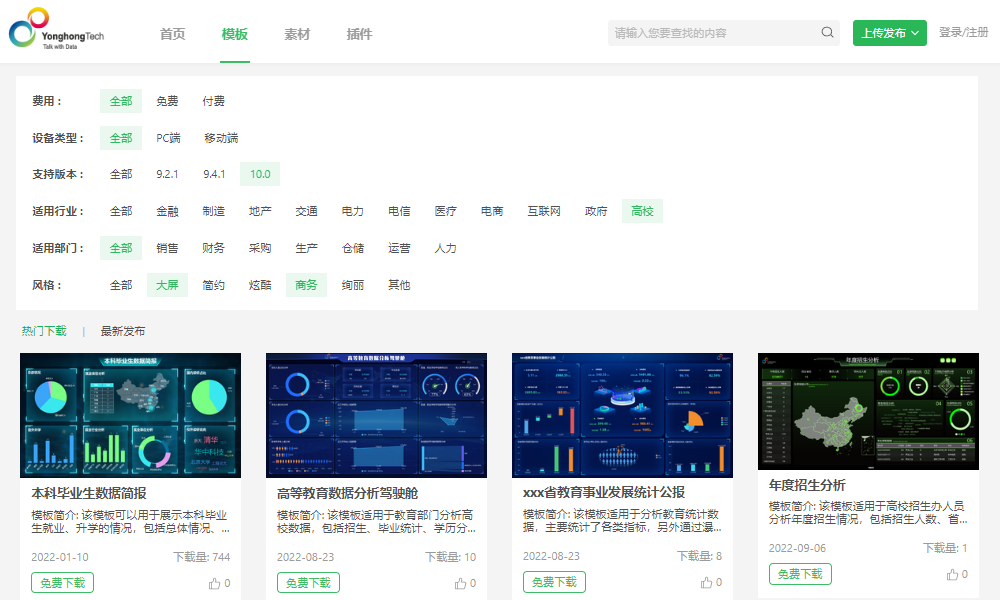The height and width of the screenshot is (600, 1000).
Task: Open the 高等教育数据分析驾驶舱 thumbnail
Action: tap(375, 415)
